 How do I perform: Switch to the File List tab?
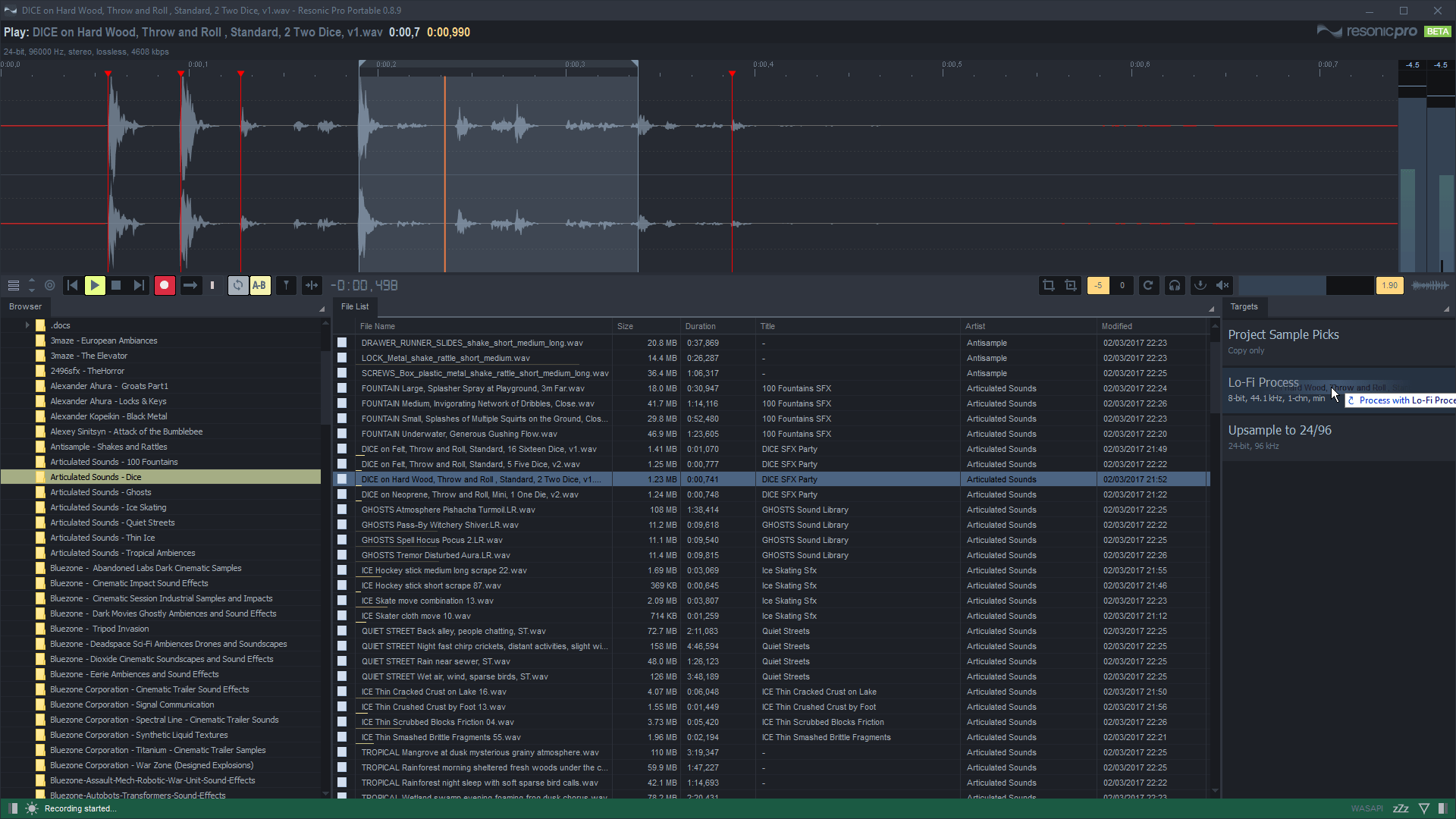pos(355,306)
